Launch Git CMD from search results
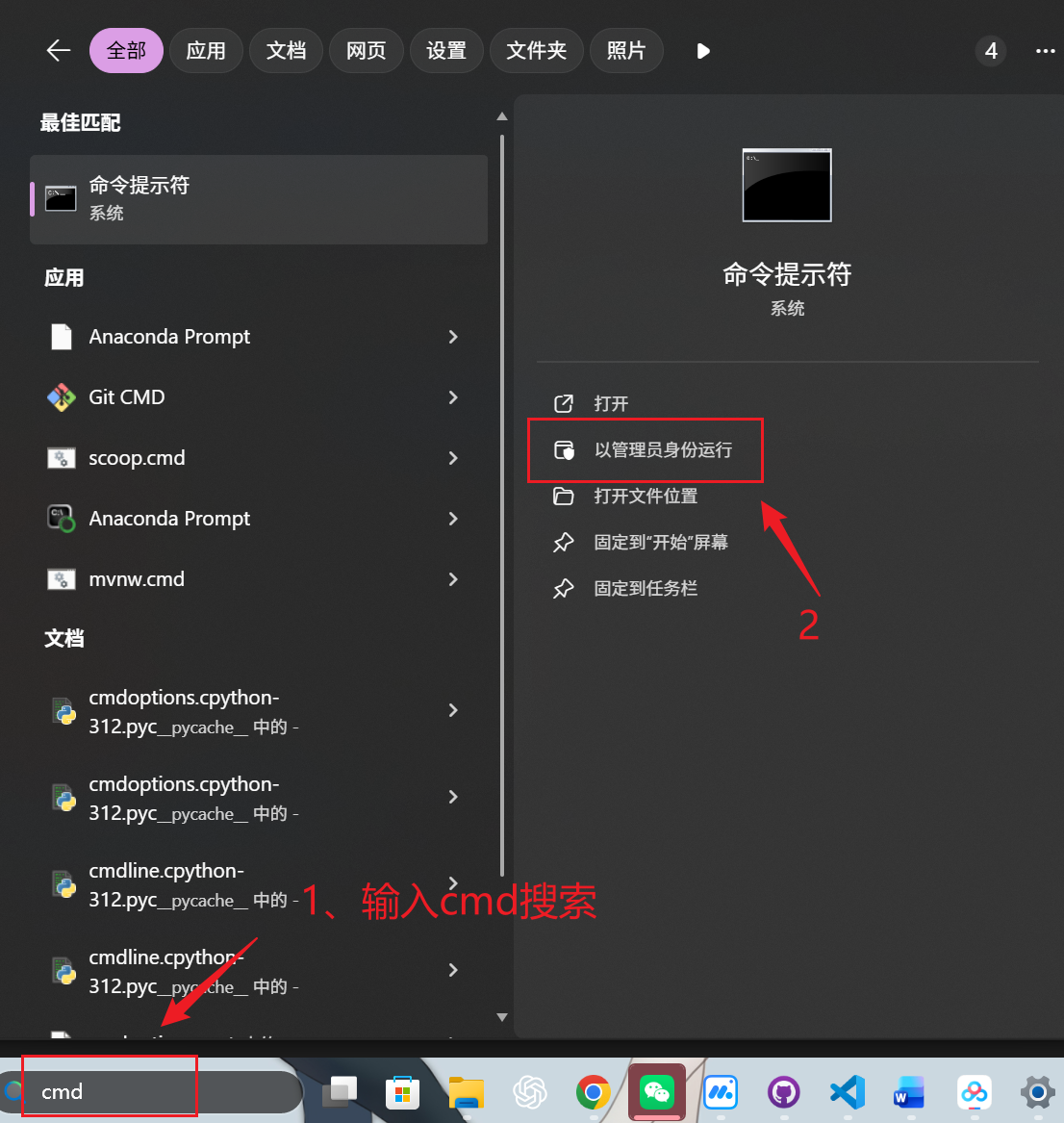The height and width of the screenshot is (1123, 1064). 125,397
